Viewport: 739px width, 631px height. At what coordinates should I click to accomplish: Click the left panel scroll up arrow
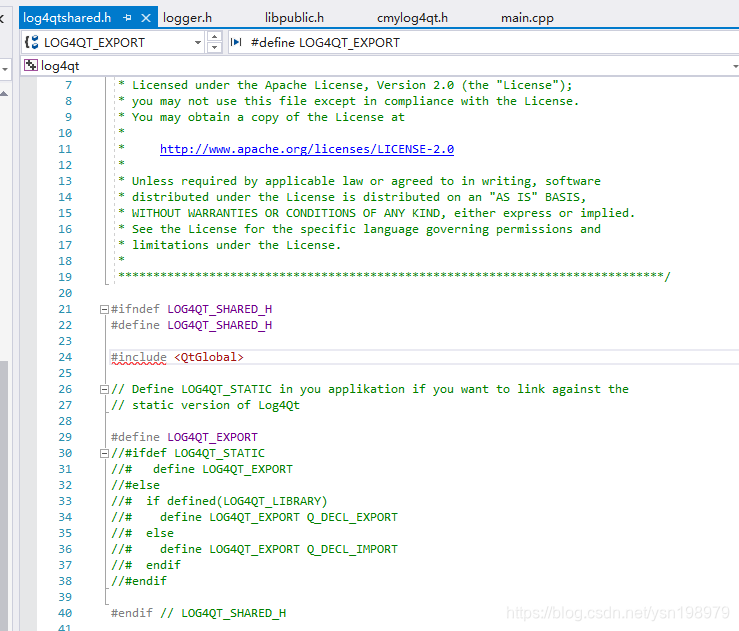point(4,94)
